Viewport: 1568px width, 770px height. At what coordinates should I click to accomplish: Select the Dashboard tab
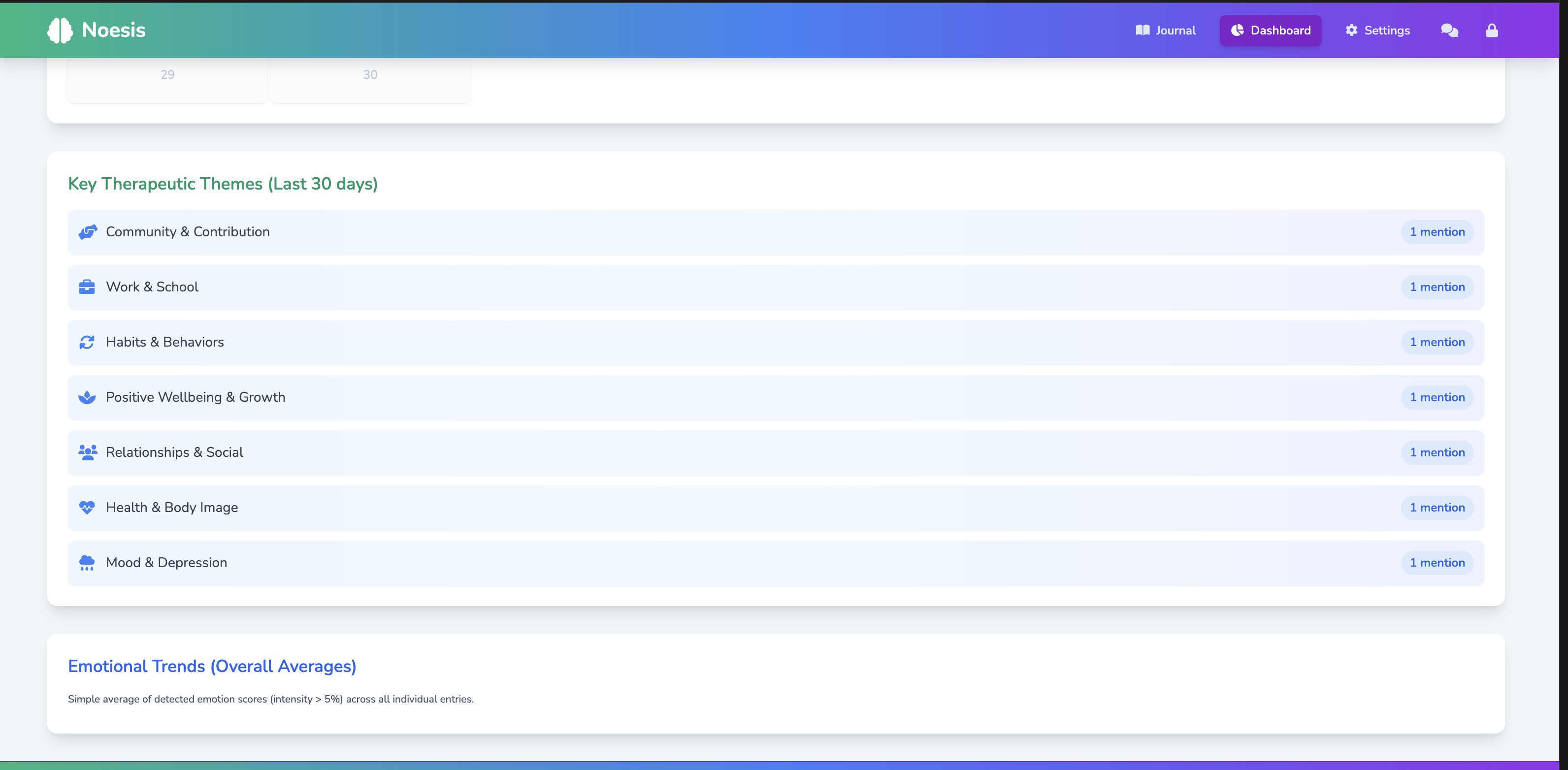[1271, 31]
